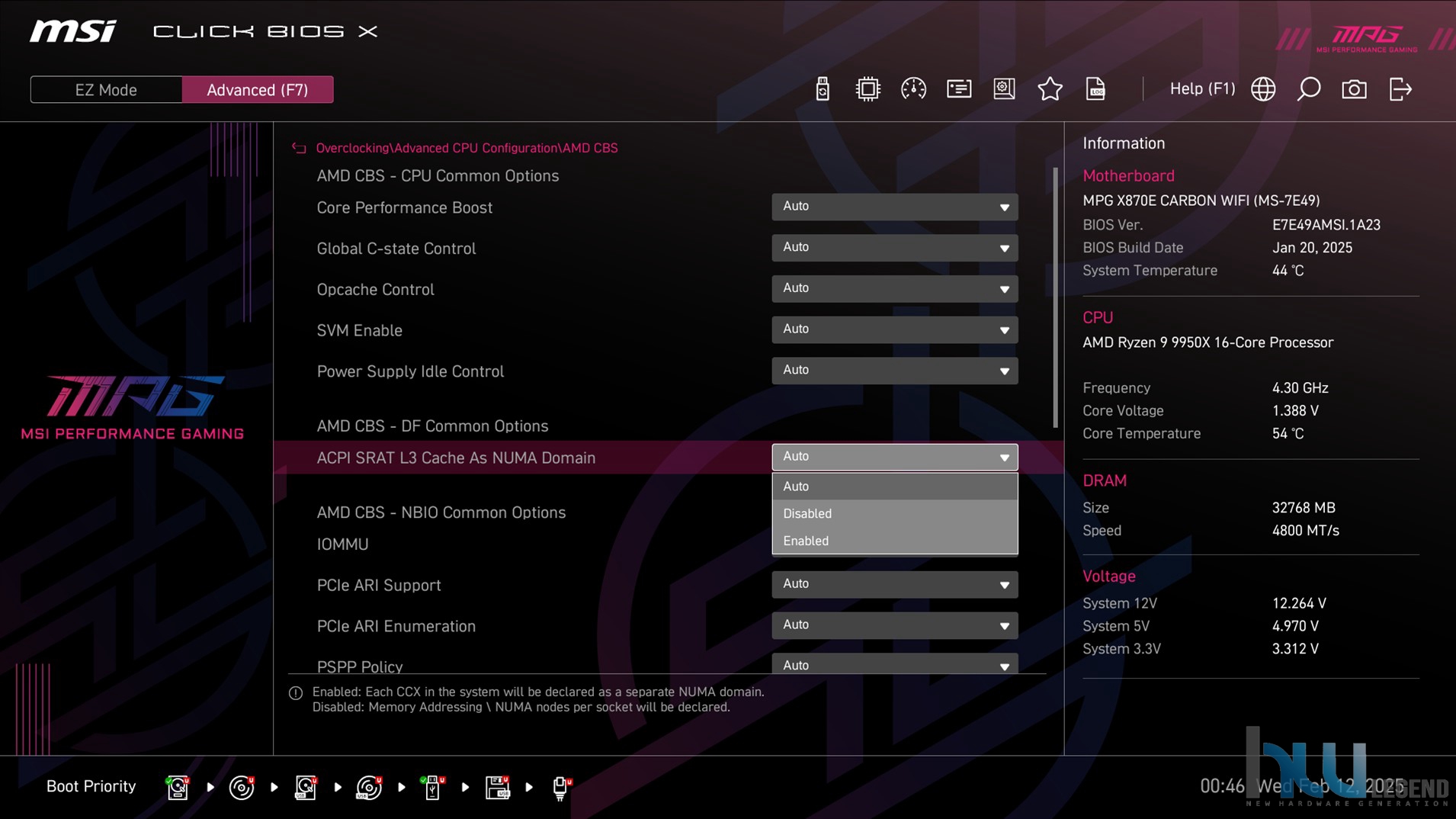Collapse ACPI SRAT L3 Cache dropdown
The height and width of the screenshot is (819, 1456).
point(894,457)
